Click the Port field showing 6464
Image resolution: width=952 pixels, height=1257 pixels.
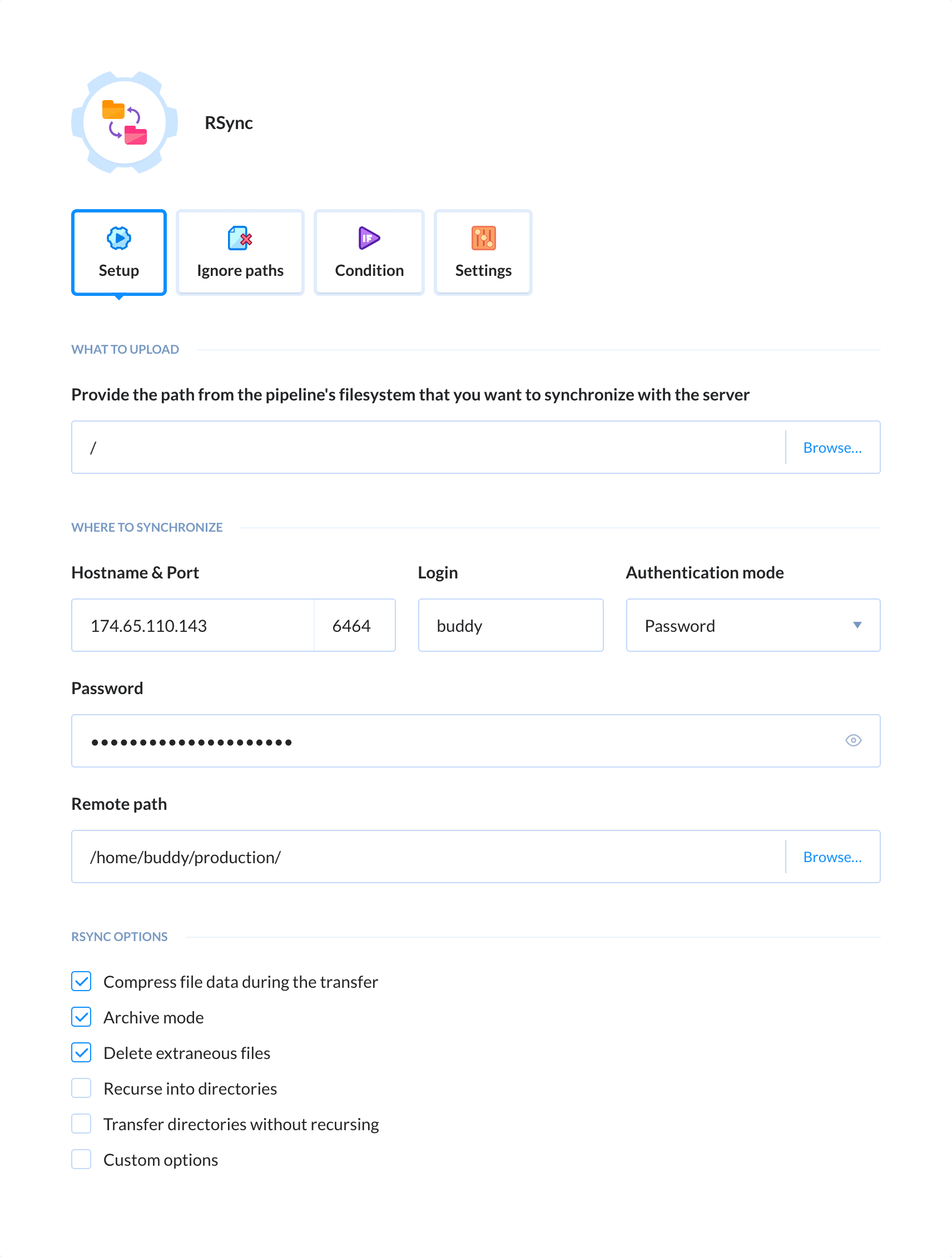coord(353,625)
